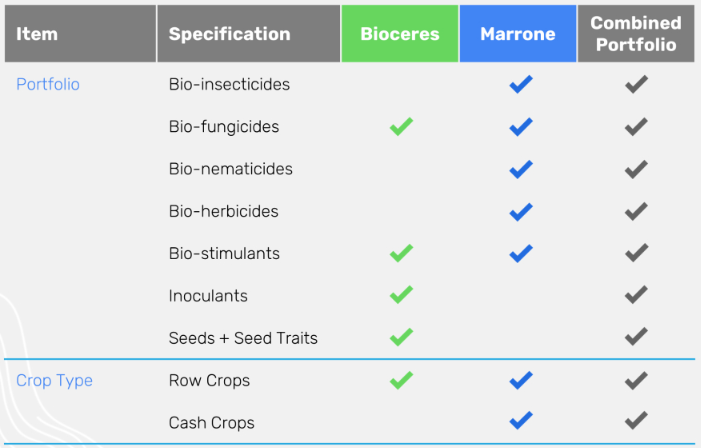
Task: Click the Marrone checkmark for Bio-nematicides
Action: pos(520,169)
